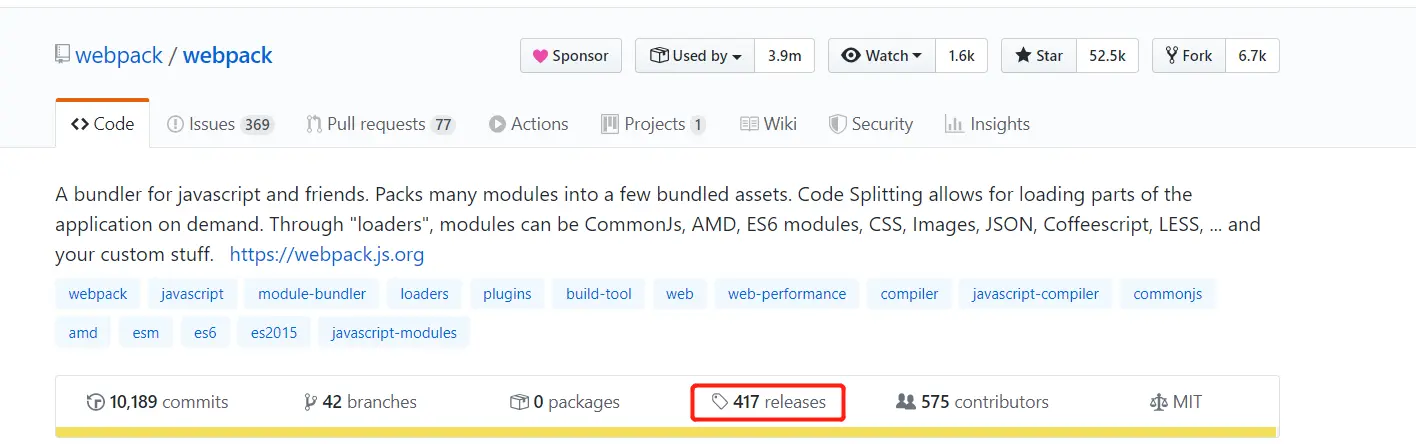The image size is (1416, 444).
Task: View the 575 contributors list
Action: click(972, 402)
